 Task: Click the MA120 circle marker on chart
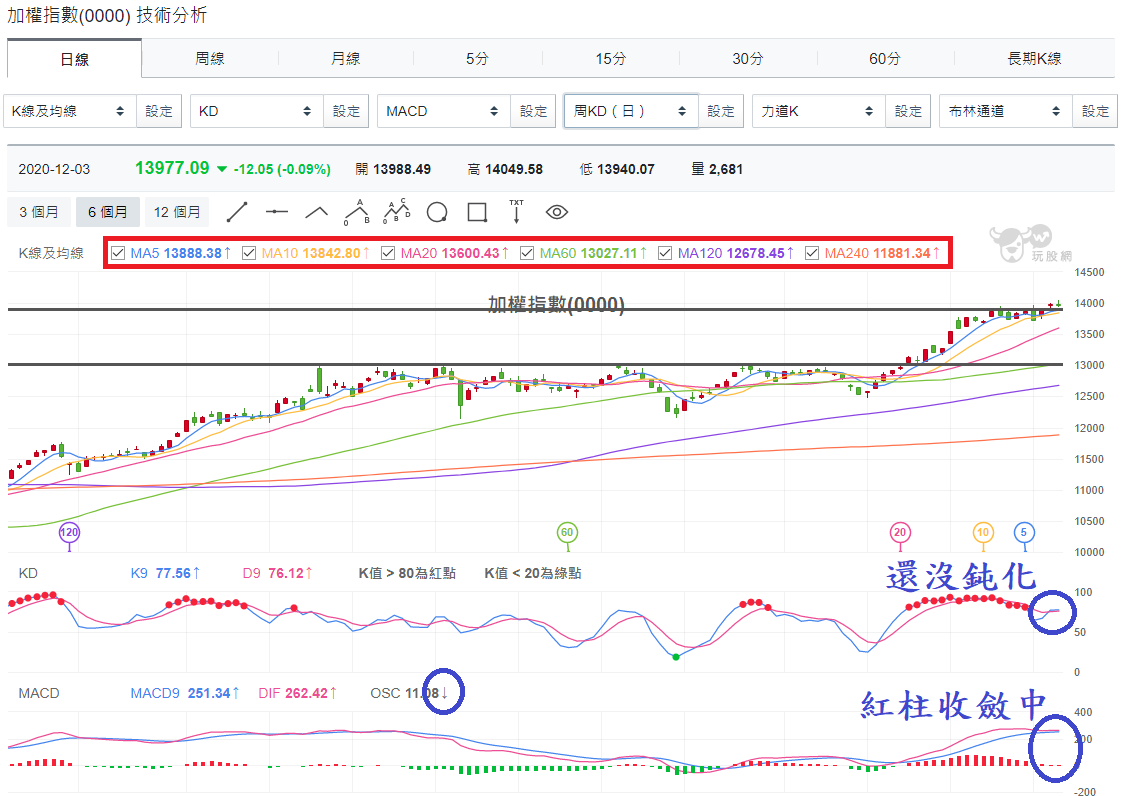coord(69,533)
